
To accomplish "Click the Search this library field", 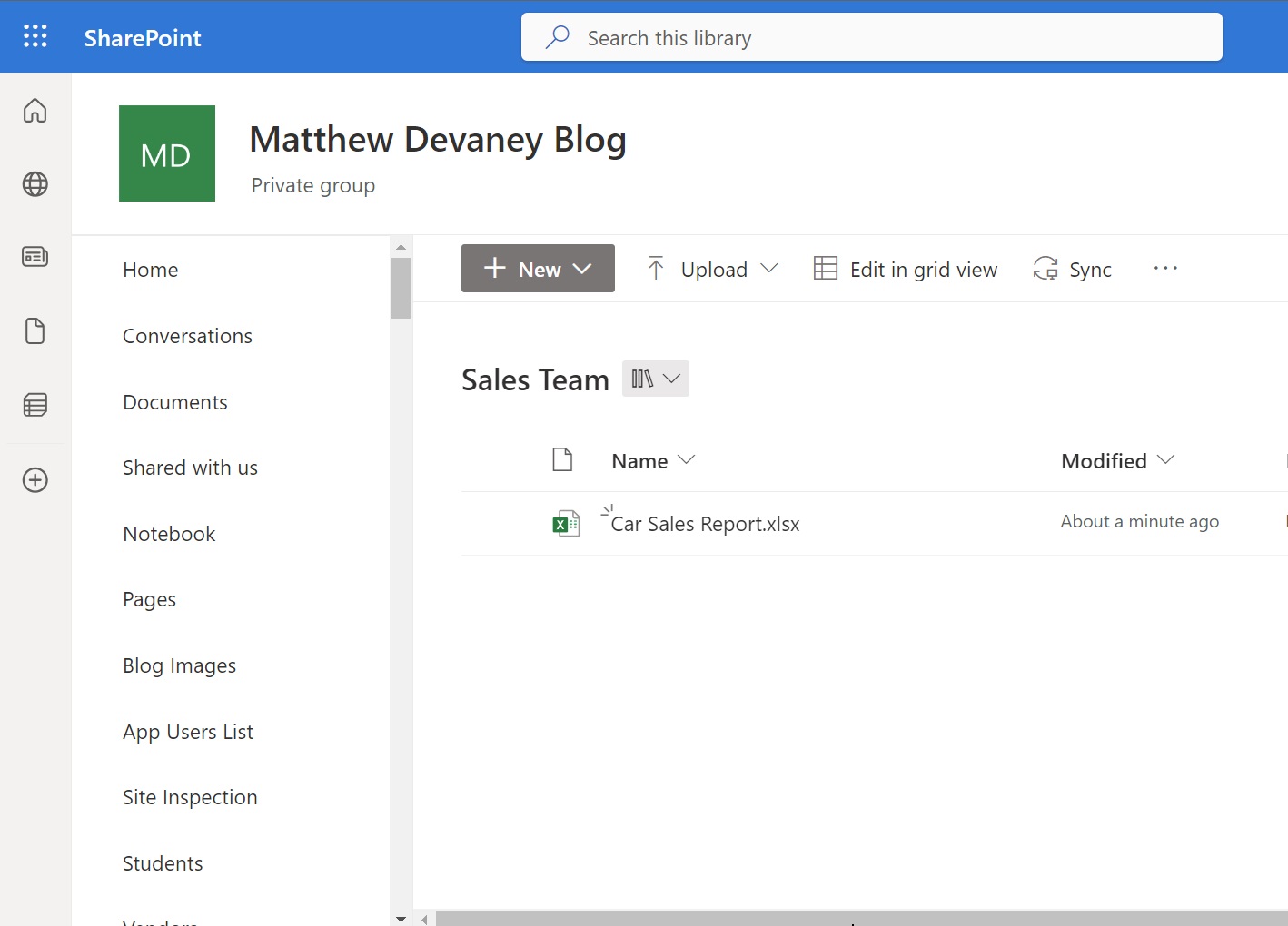I will point(872,38).
